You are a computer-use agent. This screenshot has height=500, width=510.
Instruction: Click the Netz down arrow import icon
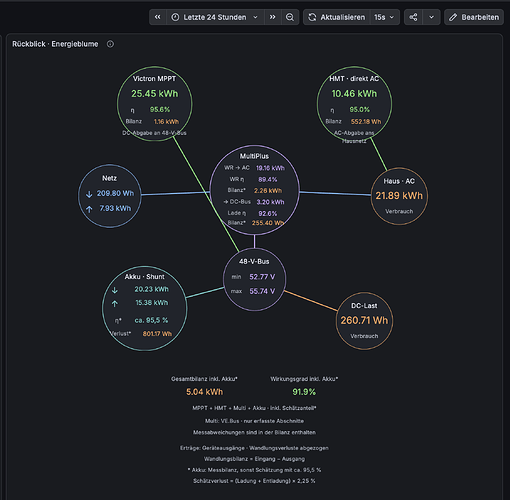[x=89, y=194]
